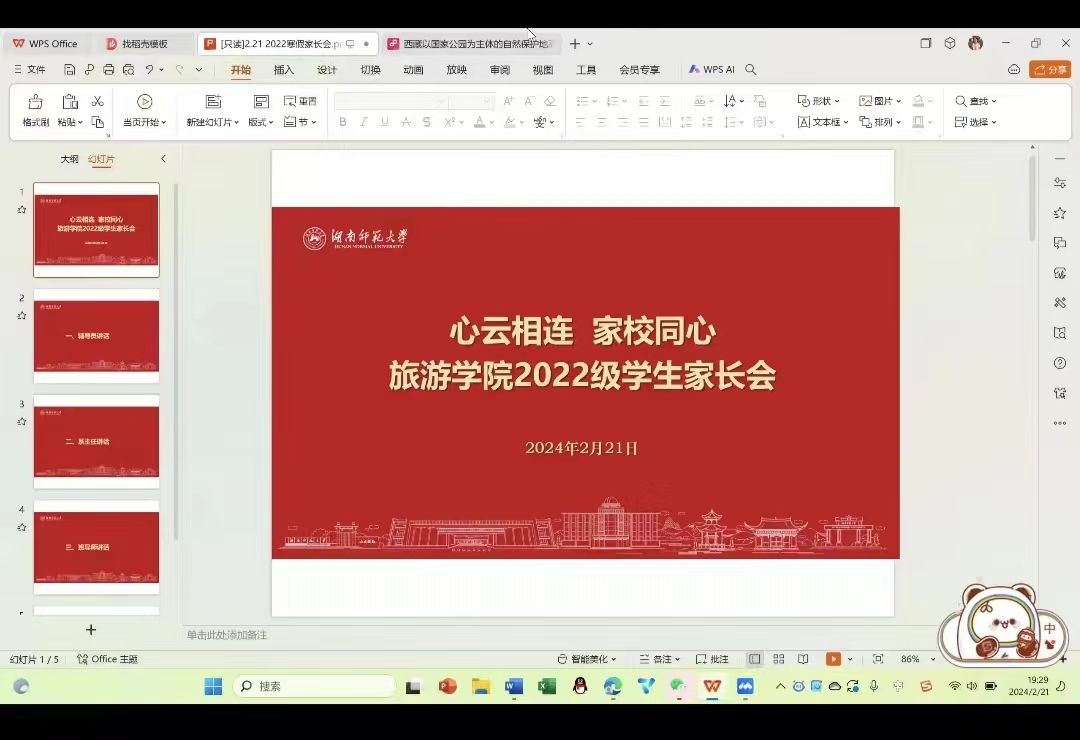
Task: Click the Cut scissors icon
Action: 98,101
